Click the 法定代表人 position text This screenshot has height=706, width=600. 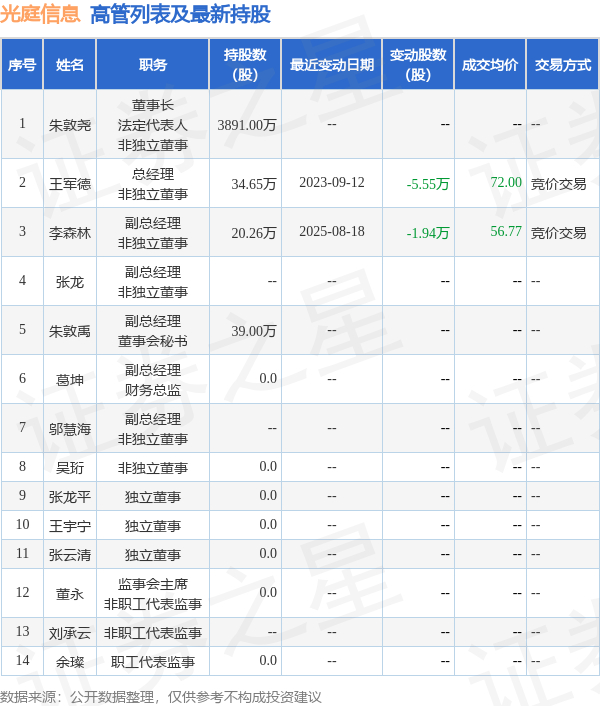pyautogui.click(x=153, y=125)
